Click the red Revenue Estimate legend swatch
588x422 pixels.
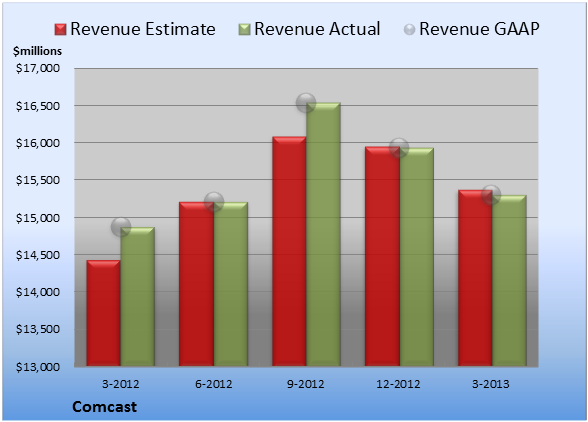click(60, 29)
